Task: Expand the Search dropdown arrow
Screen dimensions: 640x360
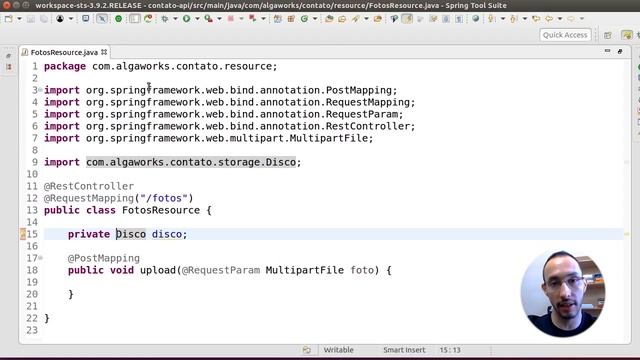Action: [x=366, y=19]
